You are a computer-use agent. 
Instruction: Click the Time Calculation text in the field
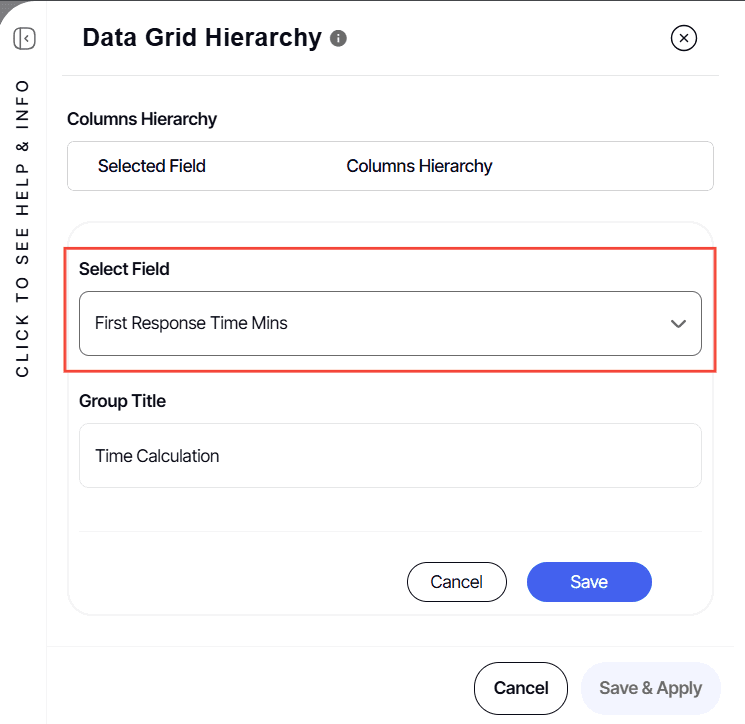pyautogui.click(x=157, y=456)
